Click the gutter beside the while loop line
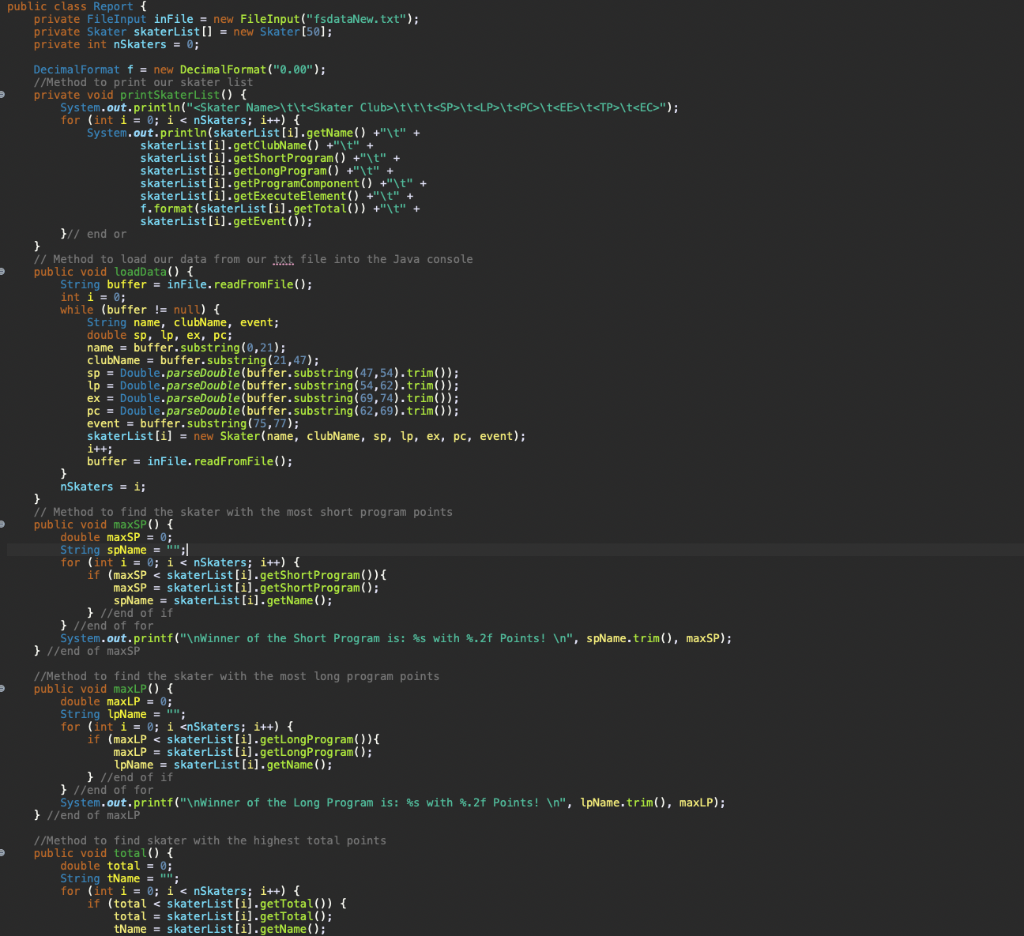The width and height of the screenshot is (1024, 936). (x=6, y=309)
